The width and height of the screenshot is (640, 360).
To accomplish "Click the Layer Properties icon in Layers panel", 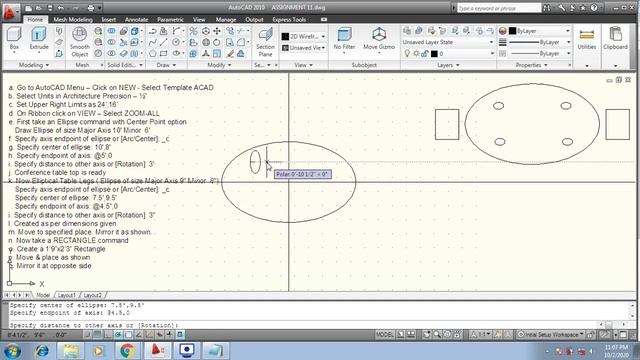I will pyautogui.click(x=407, y=31).
